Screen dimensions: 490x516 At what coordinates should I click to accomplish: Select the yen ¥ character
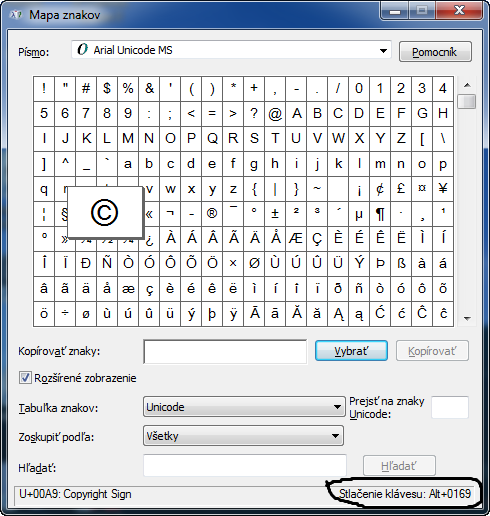point(443,189)
